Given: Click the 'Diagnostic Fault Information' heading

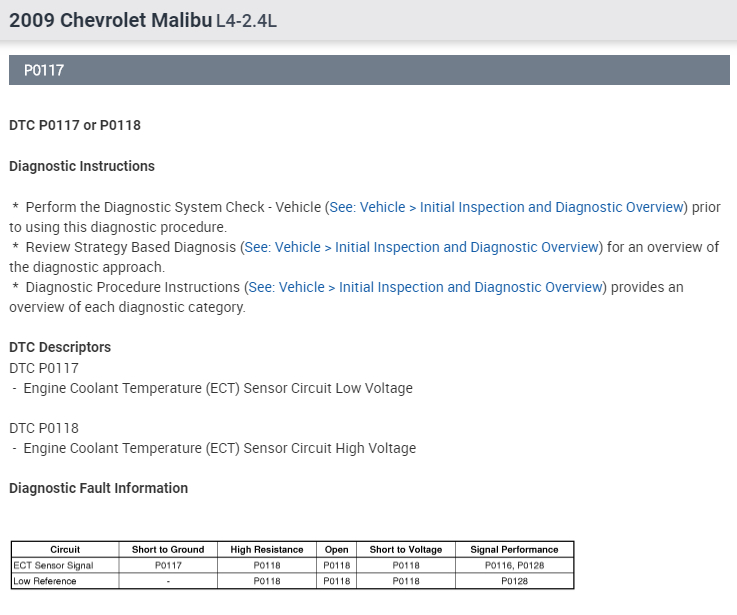Looking at the screenshot, I should (98, 488).
